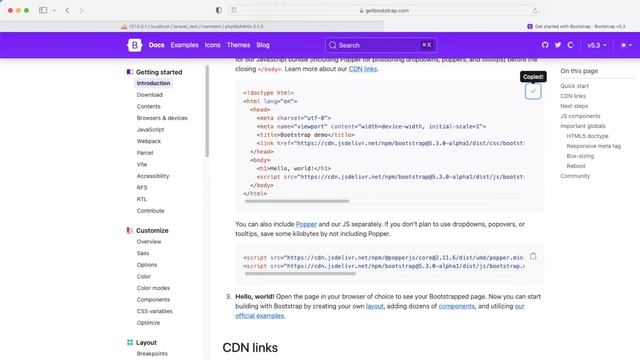Select Download in the sidebar
640x360 pixels.
(x=150, y=95)
